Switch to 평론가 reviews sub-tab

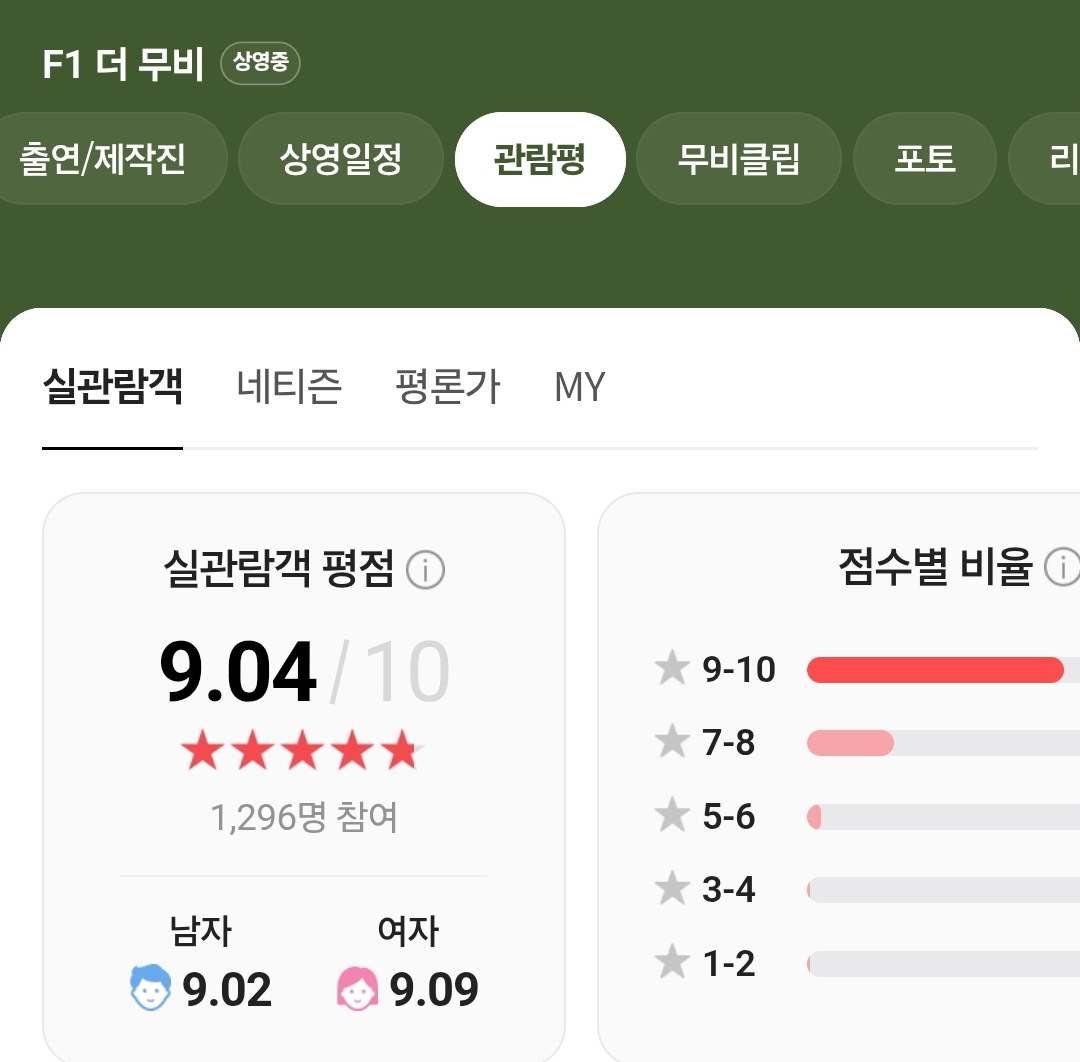[x=447, y=386]
